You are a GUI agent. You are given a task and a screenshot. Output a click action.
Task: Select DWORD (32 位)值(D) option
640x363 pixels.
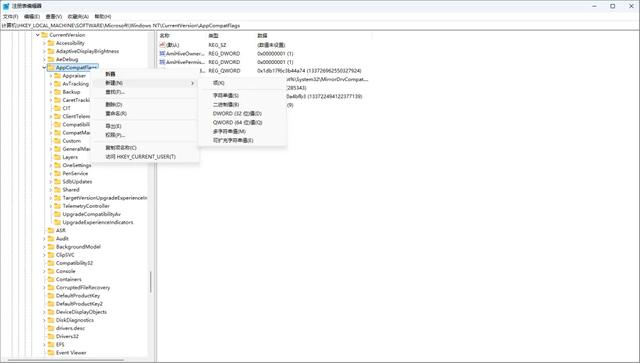pos(242,114)
